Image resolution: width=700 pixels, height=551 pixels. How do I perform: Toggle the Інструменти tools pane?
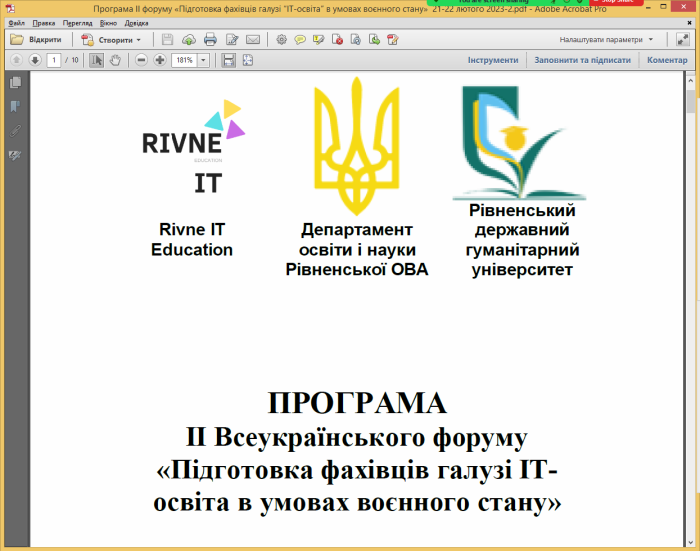coord(493,60)
